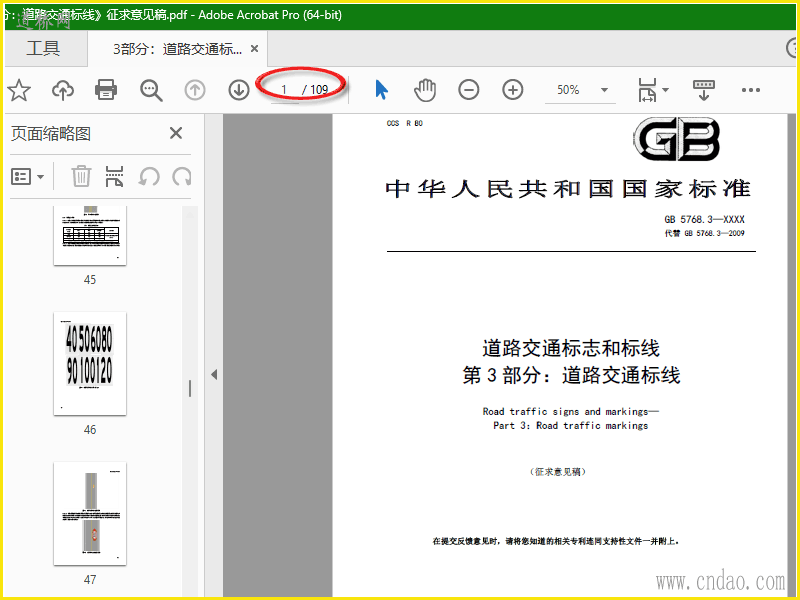Click the page label '47'
Image resolution: width=800 pixels, height=600 pixels.
pos(90,580)
